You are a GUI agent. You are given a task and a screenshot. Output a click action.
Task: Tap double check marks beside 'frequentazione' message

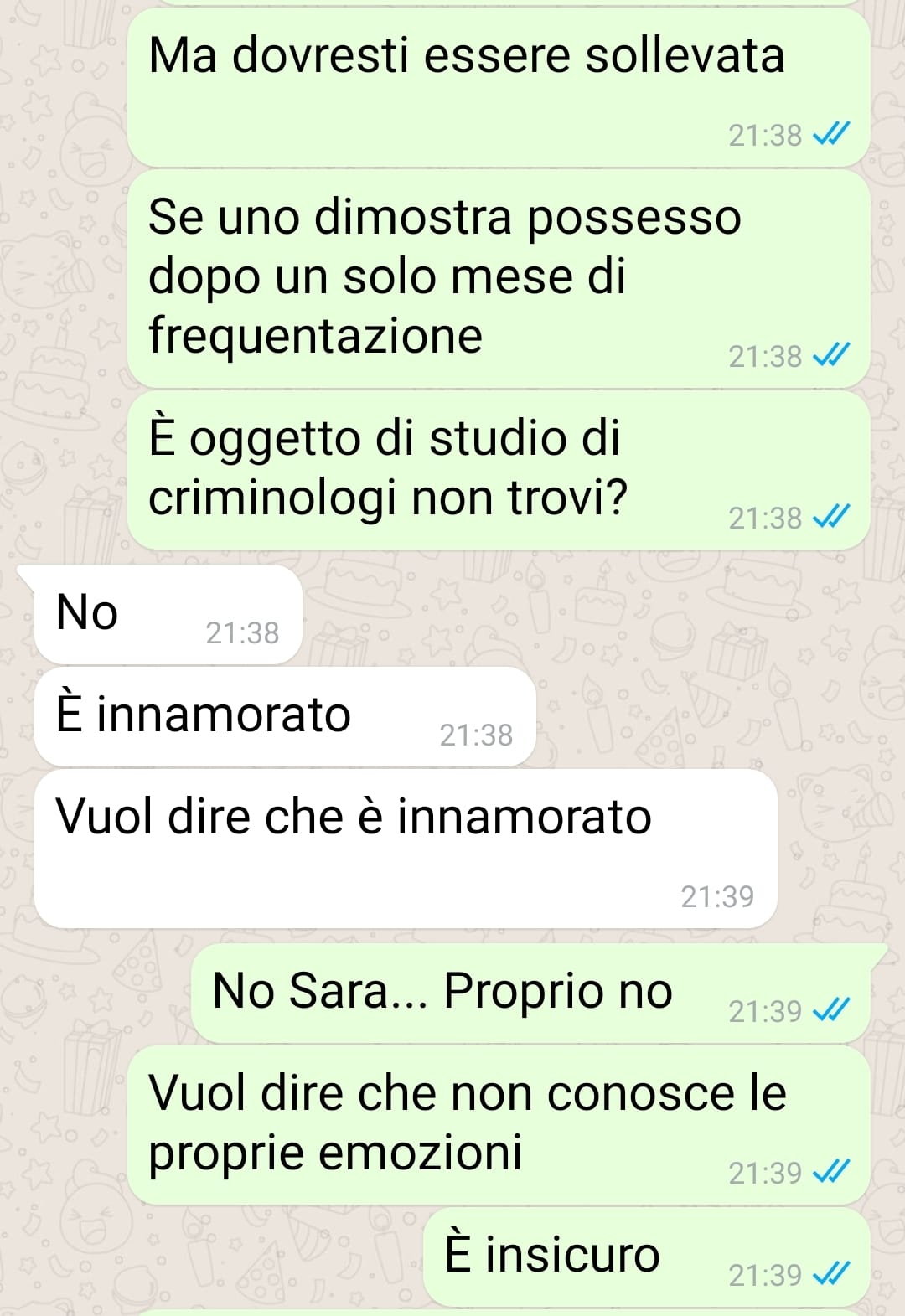pyautogui.click(x=831, y=355)
